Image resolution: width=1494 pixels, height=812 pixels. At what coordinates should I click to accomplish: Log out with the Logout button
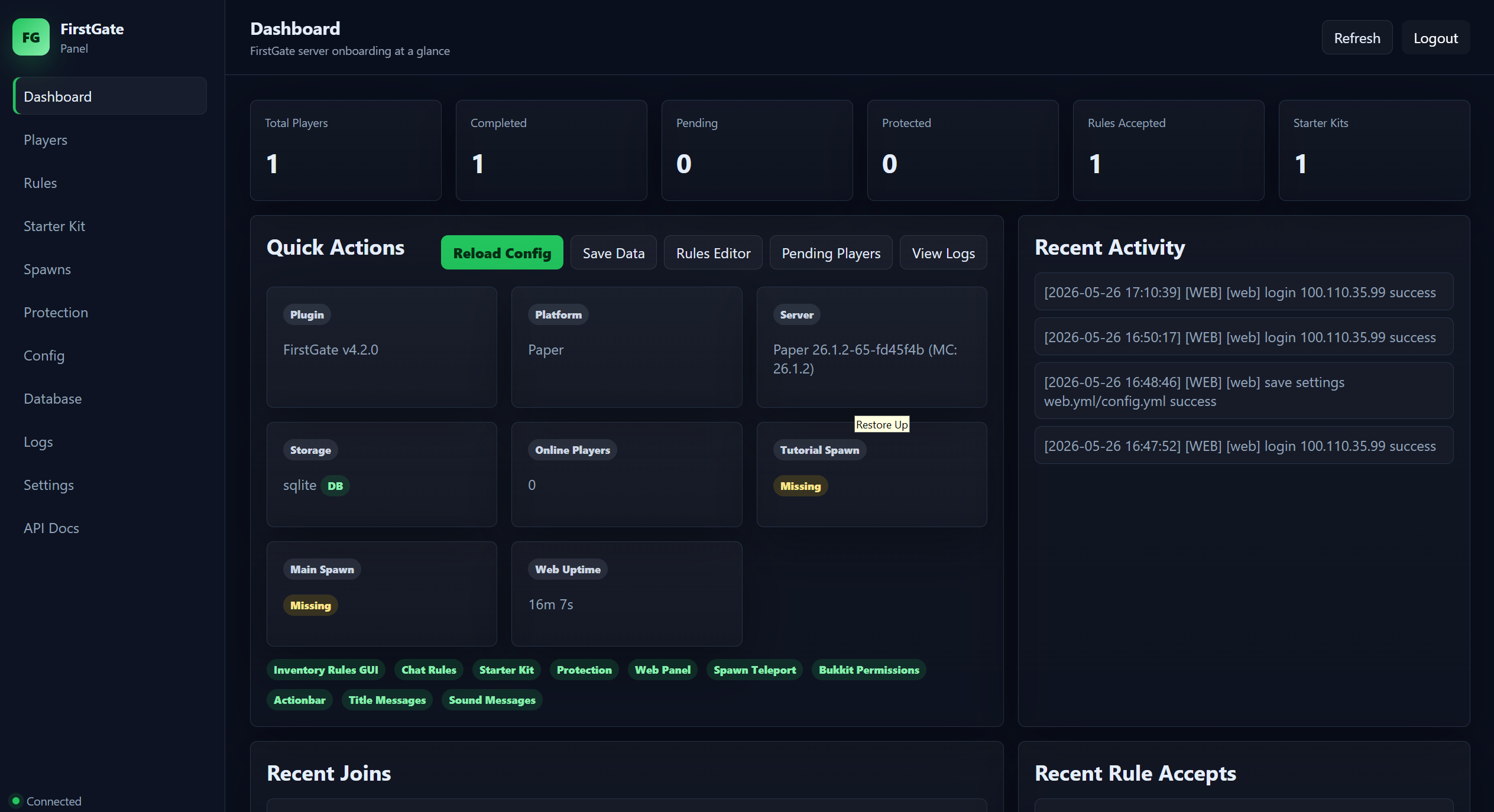pyautogui.click(x=1435, y=38)
